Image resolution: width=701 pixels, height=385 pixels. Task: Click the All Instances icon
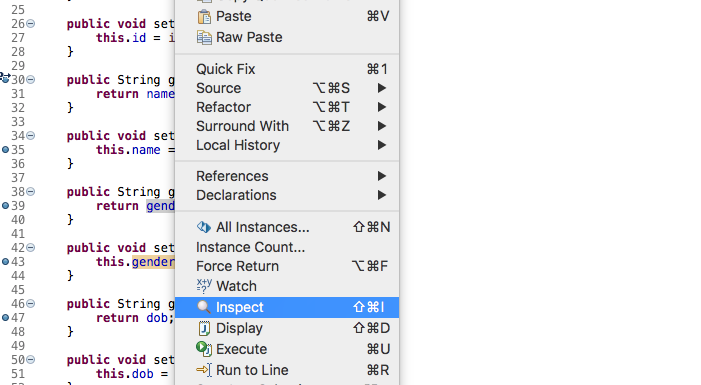click(x=204, y=227)
